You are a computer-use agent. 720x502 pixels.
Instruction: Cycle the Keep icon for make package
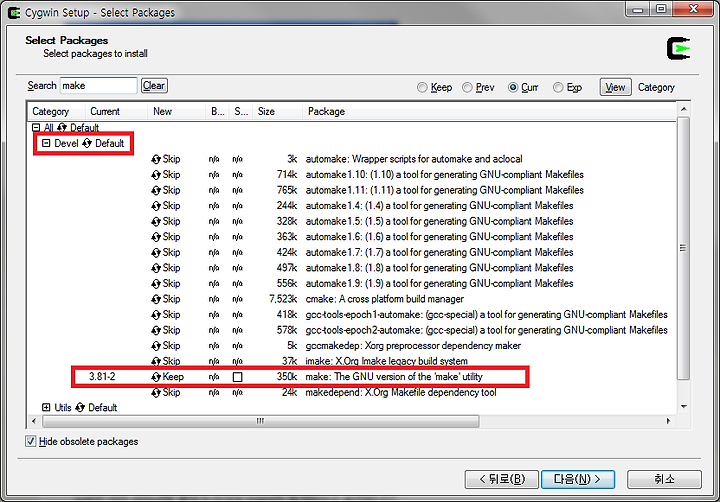[x=156, y=377]
